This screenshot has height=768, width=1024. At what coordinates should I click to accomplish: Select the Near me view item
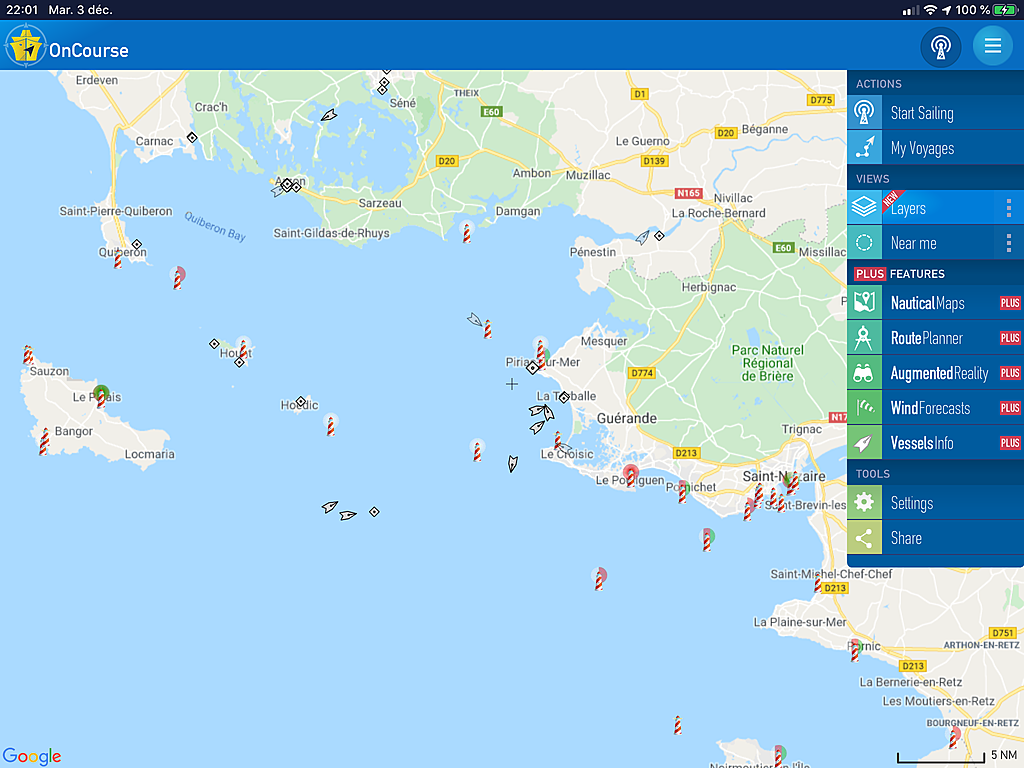tap(935, 243)
